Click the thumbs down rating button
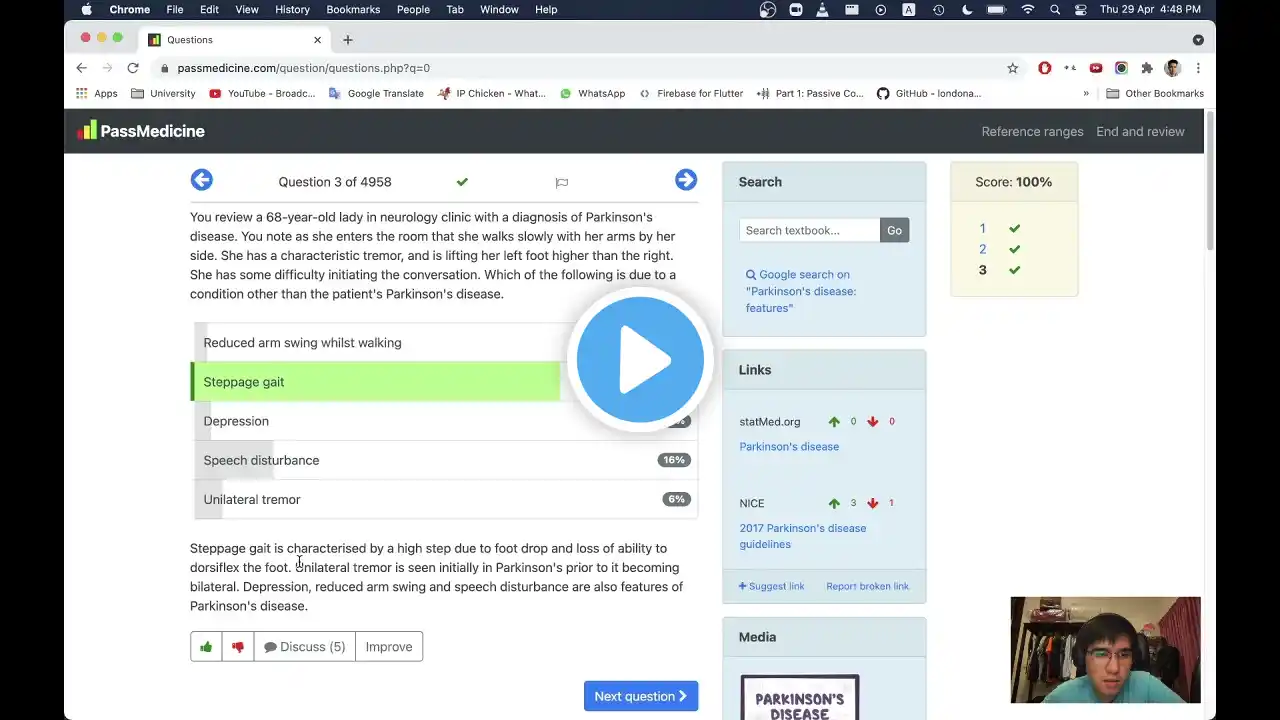 point(238,647)
